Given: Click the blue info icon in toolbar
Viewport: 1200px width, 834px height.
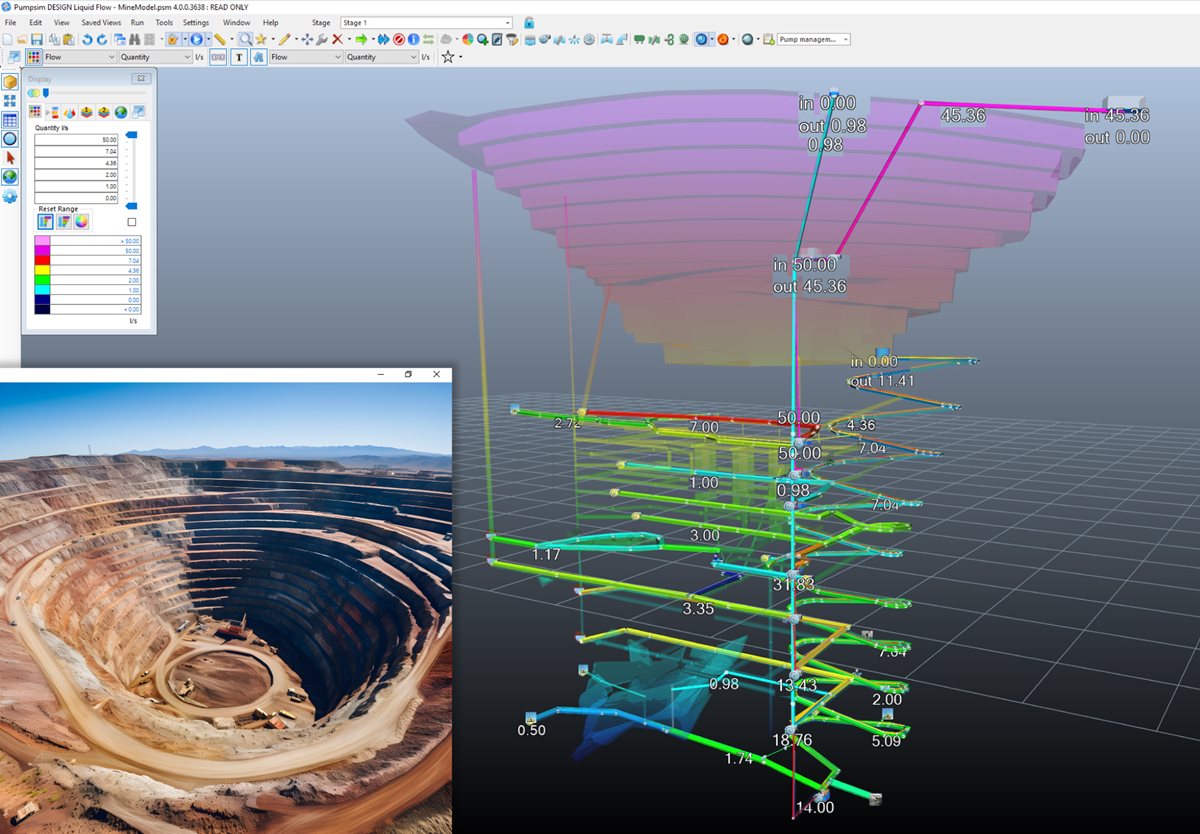Looking at the screenshot, I should coord(413,39).
